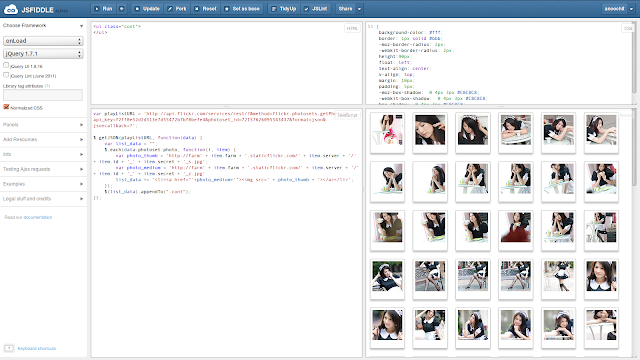Click the HTML panel label

coord(352,29)
